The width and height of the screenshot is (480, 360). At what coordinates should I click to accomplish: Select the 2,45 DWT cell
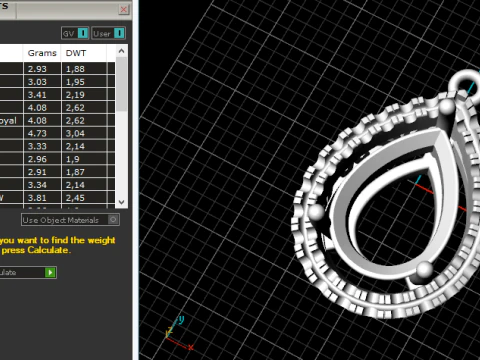click(84, 198)
